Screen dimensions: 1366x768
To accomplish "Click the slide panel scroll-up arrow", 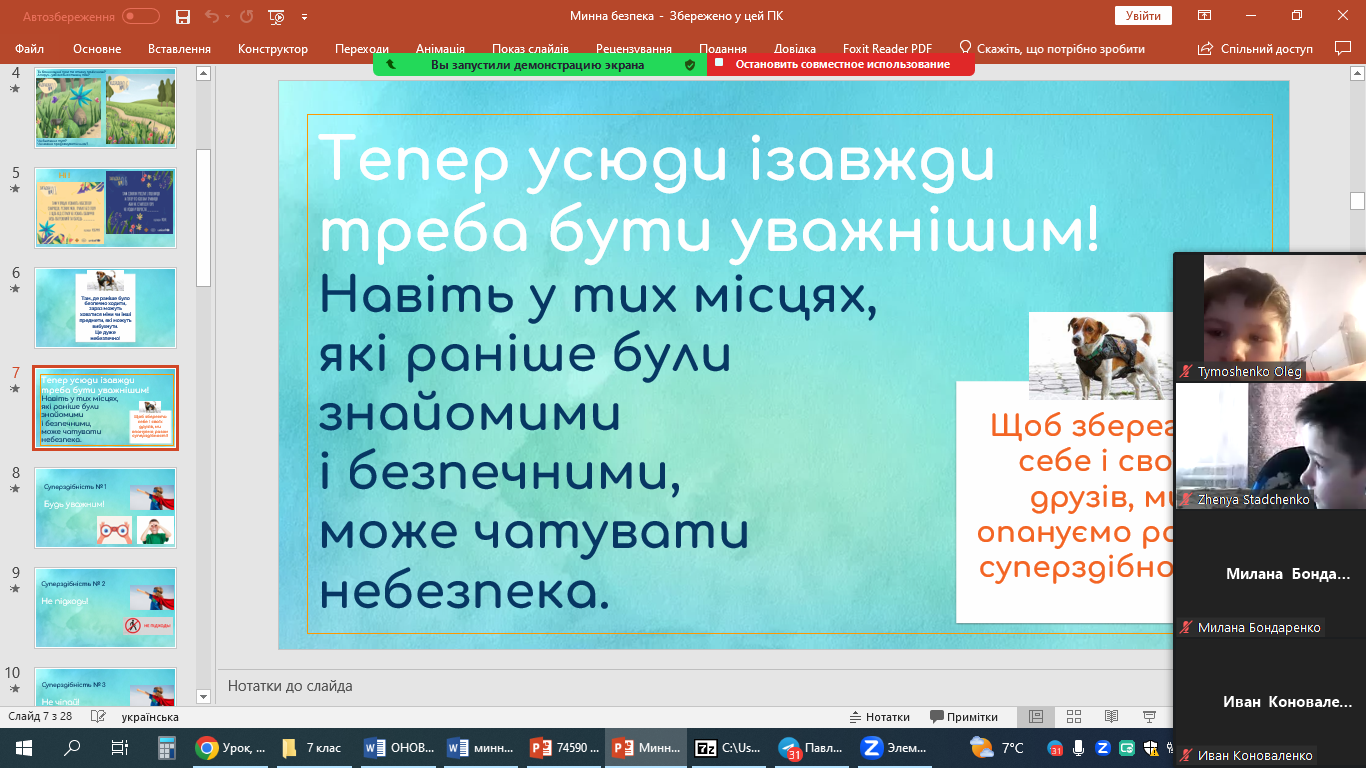I will coord(203,73).
